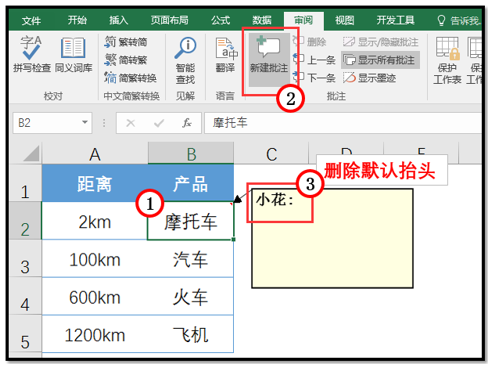Convert text with 简转繁
This screenshot has height=366, width=489.
(x=126, y=60)
